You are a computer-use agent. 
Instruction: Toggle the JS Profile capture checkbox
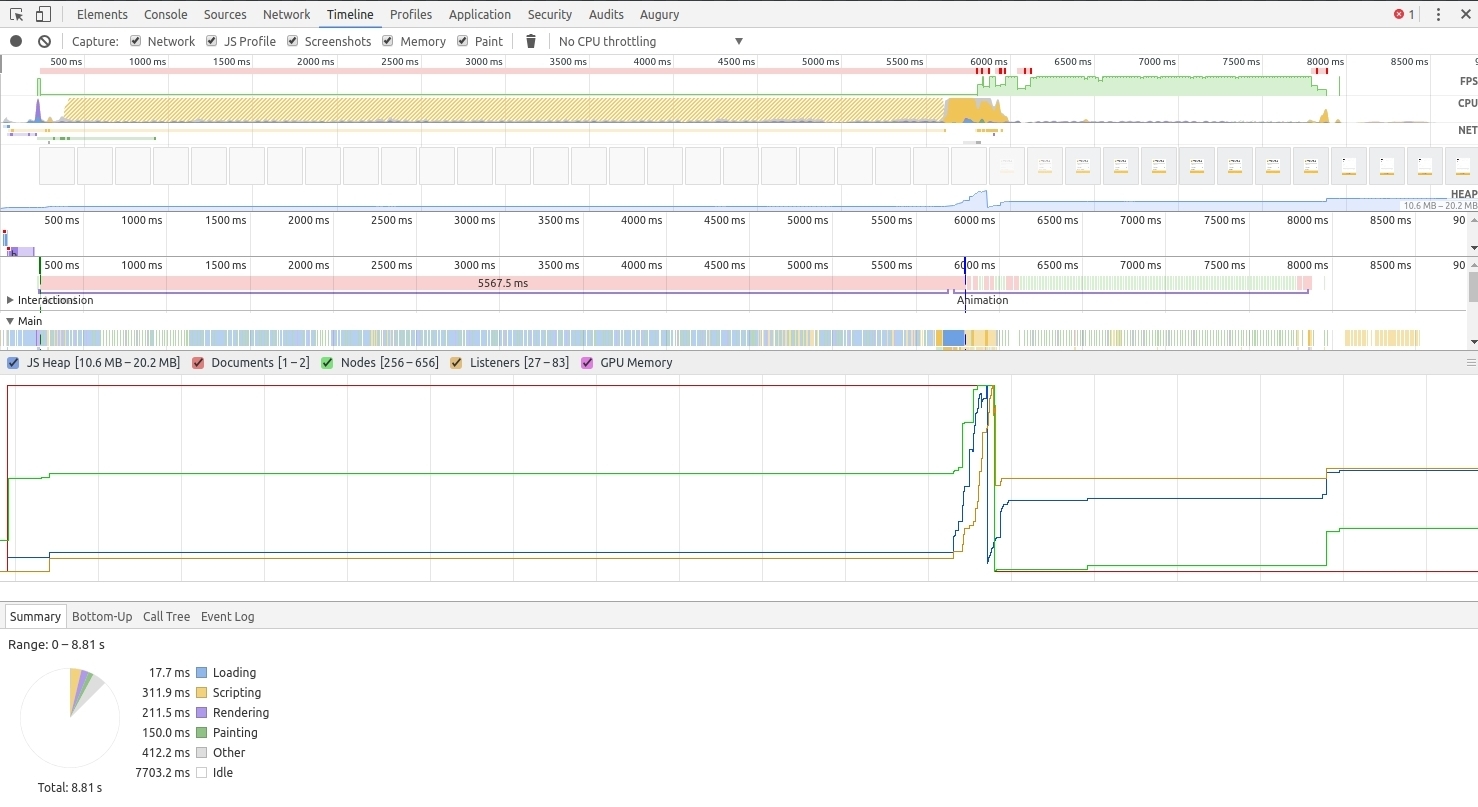tap(212, 41)
